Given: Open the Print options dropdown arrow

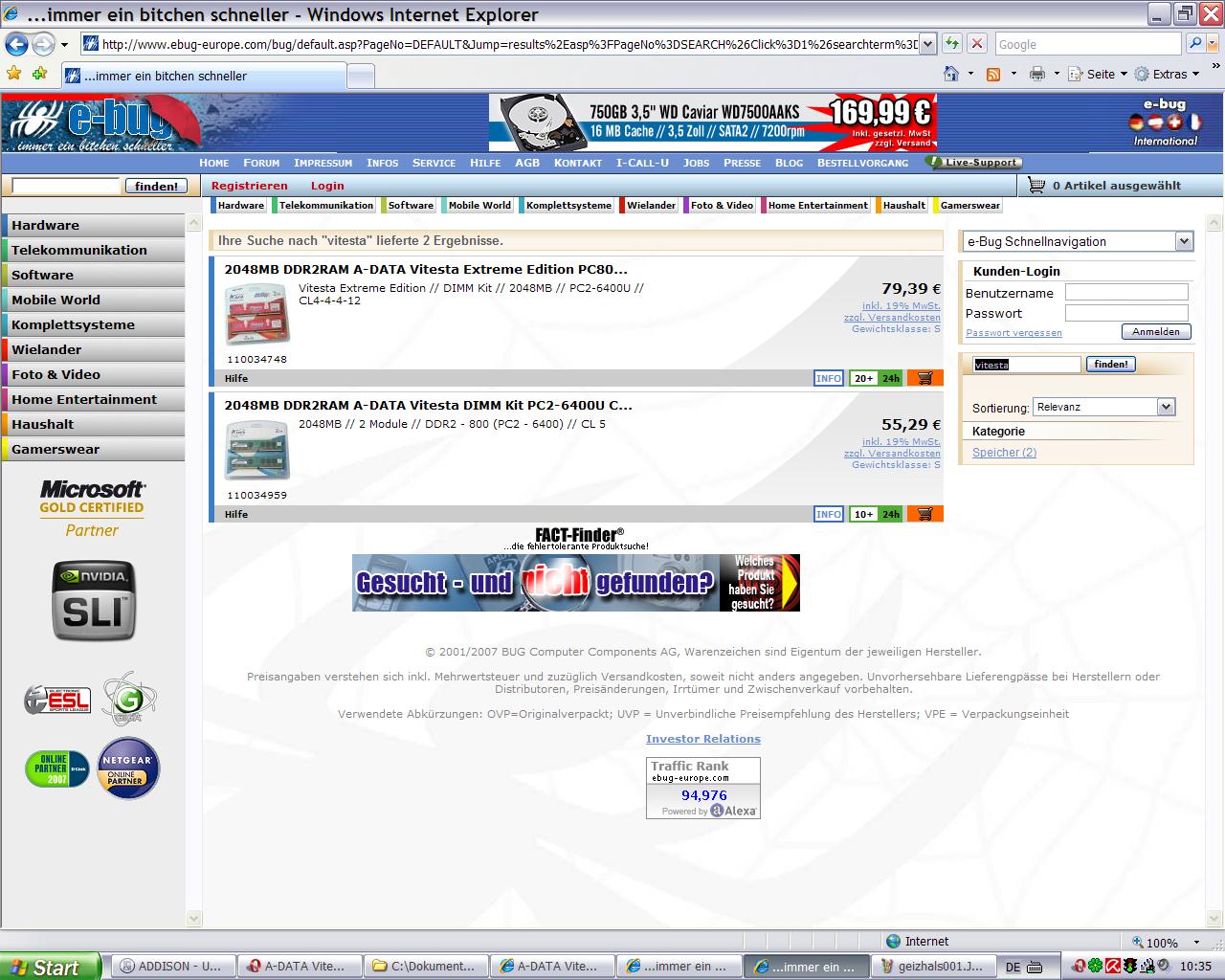Looking at the screenshot, I should click(x=1057, y=74).
